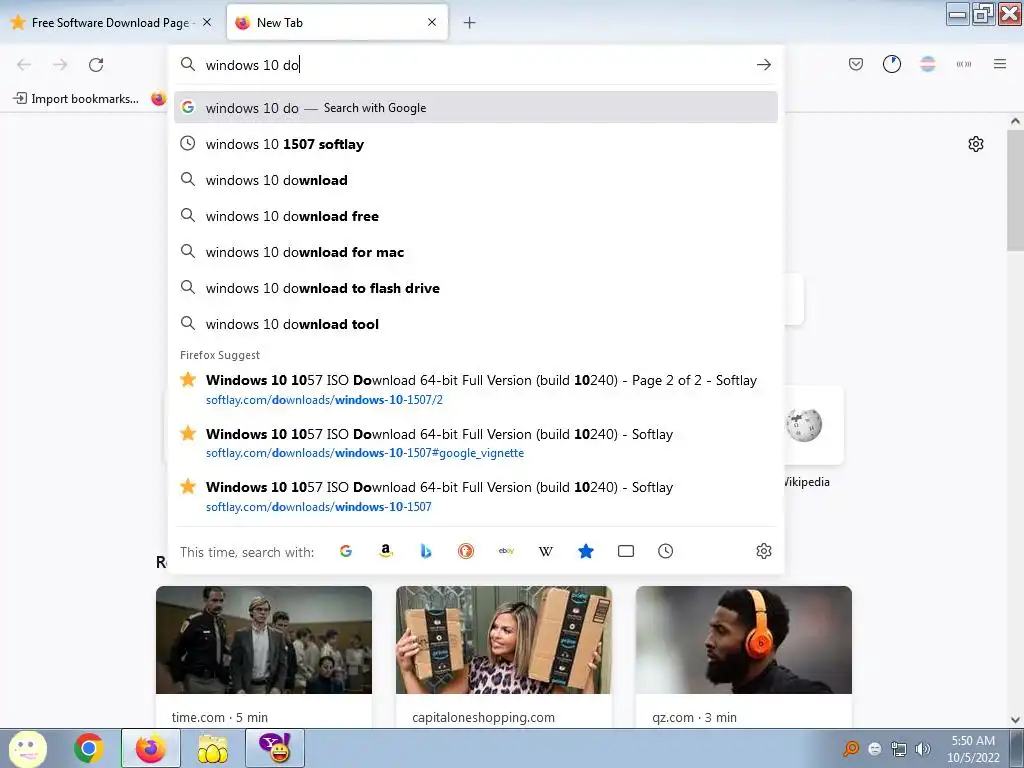Open the striped circle extension icon

click(927, 64)
